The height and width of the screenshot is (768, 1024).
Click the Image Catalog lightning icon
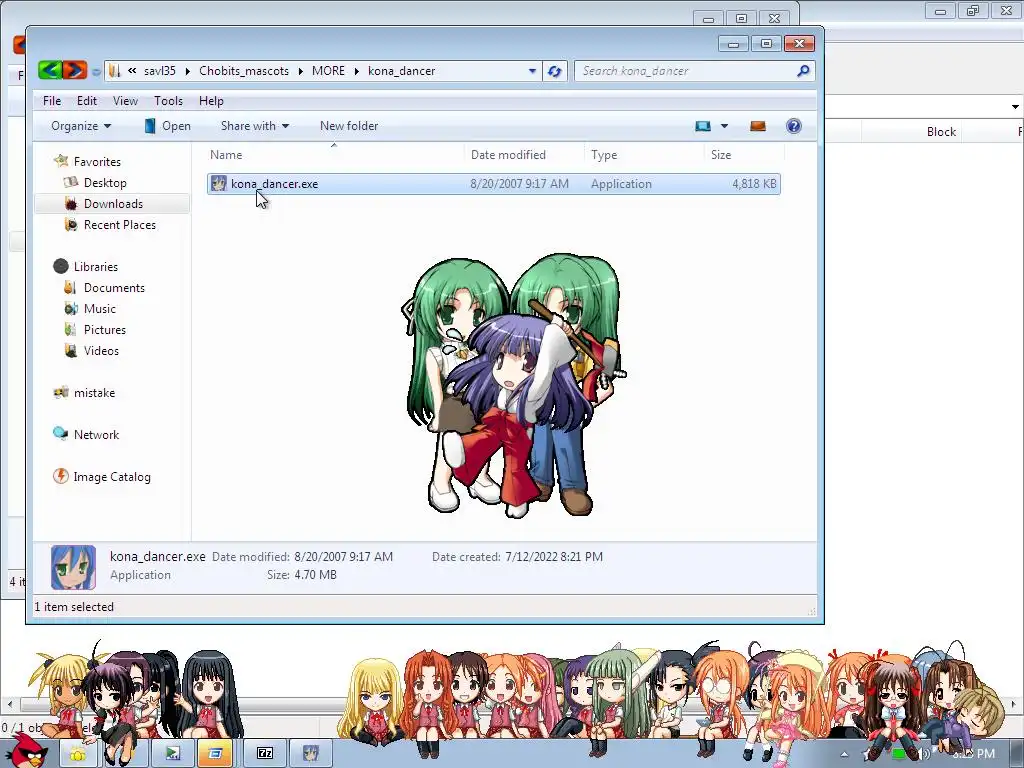[x=61, y=476]
